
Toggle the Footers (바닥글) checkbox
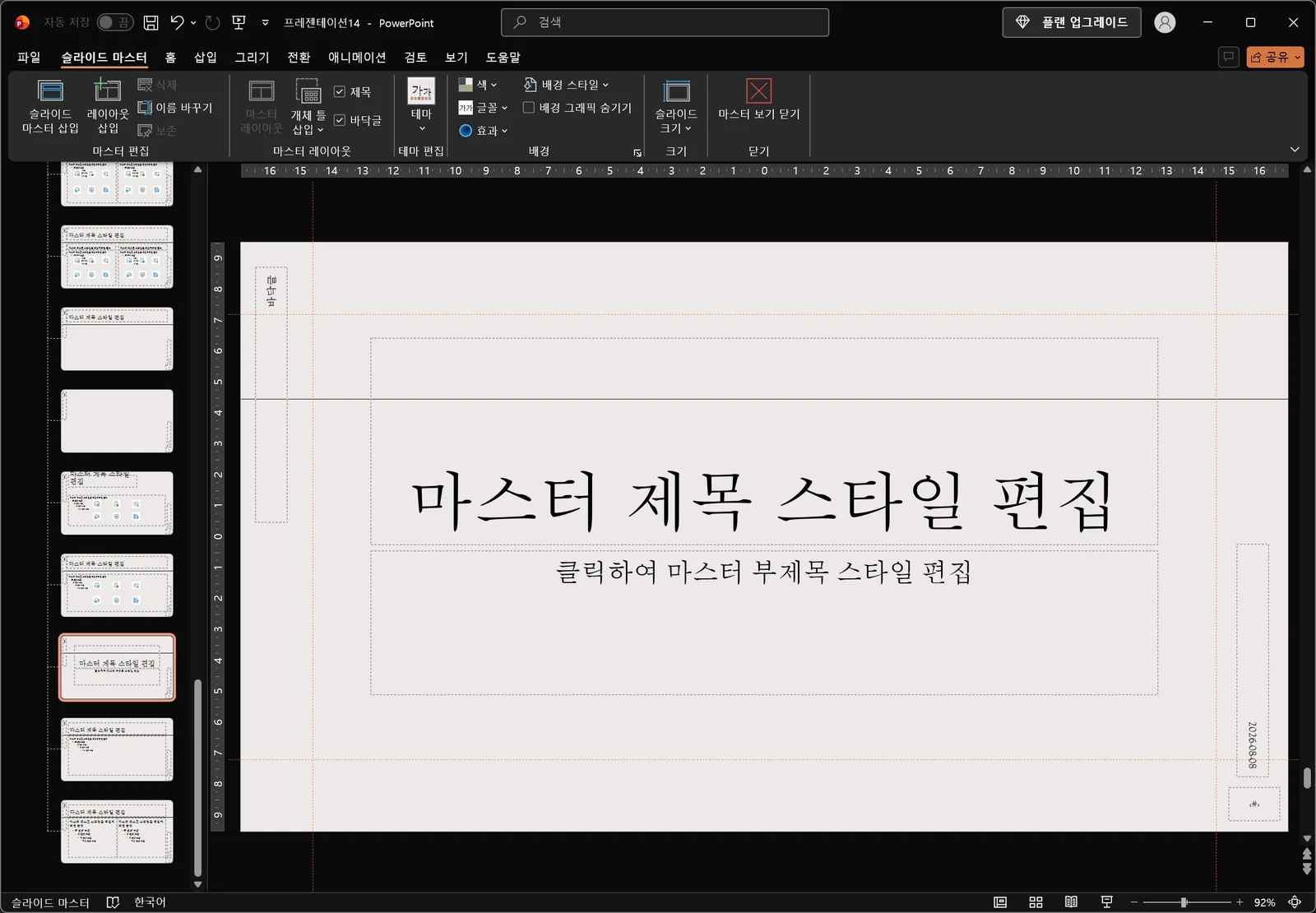click(340, 120)
